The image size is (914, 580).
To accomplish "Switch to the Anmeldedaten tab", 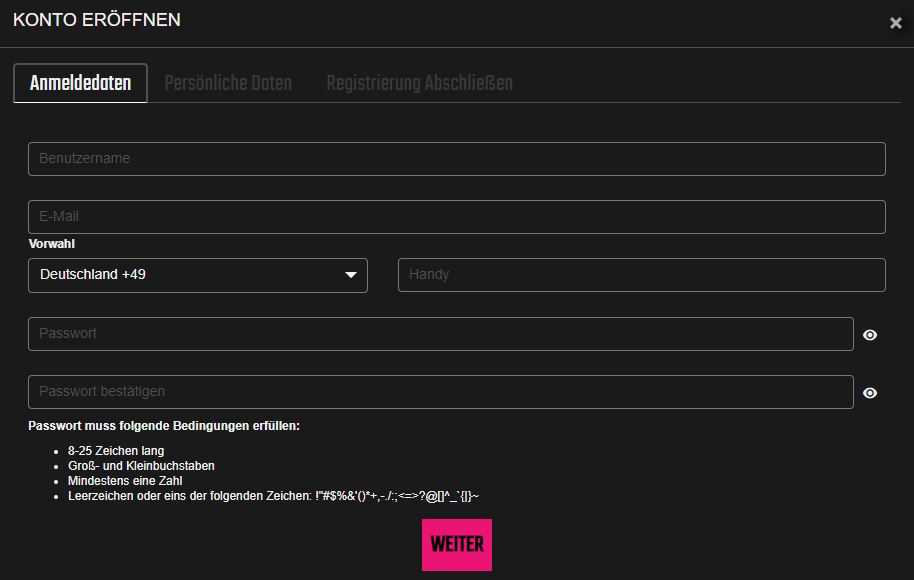I will (80, 83).
